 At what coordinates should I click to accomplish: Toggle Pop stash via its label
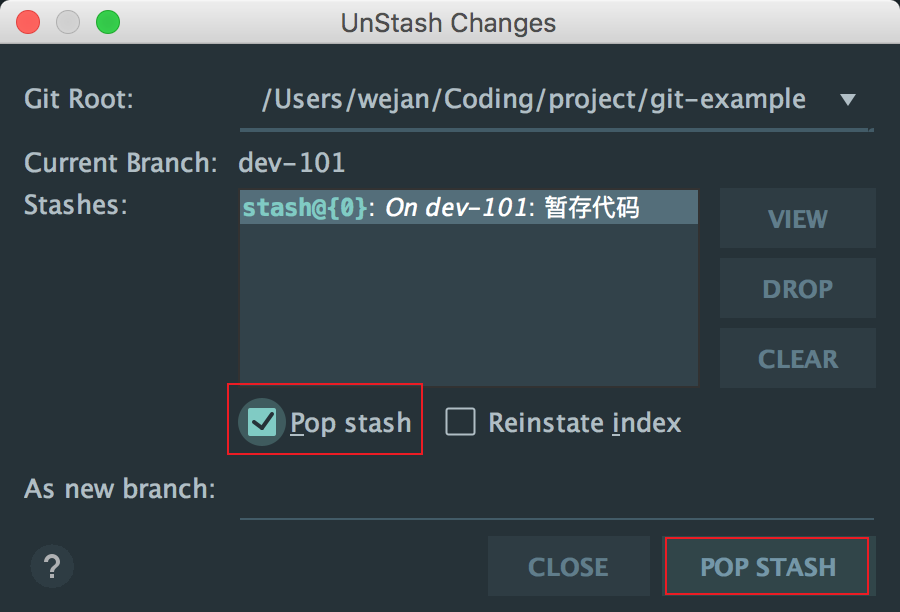[351, 422]
